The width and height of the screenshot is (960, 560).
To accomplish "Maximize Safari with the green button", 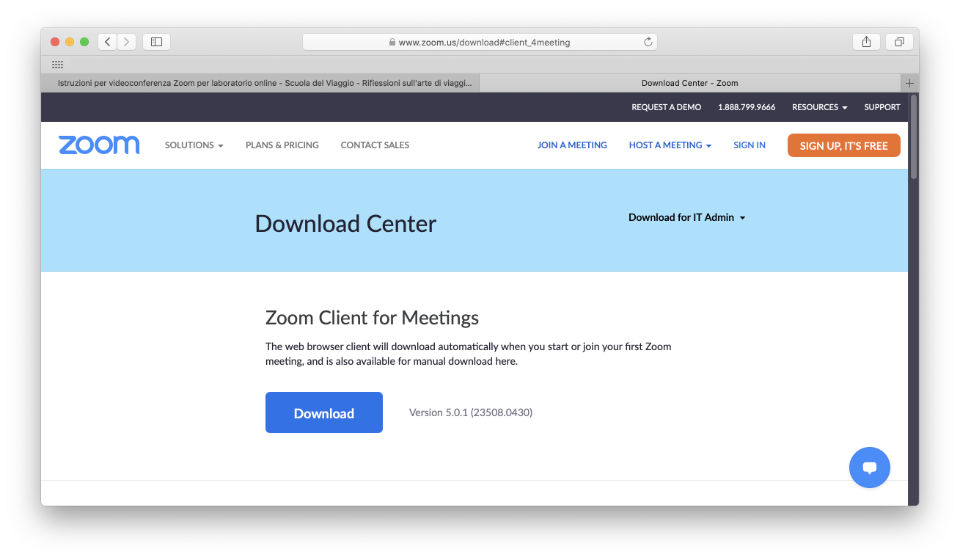I will point(84,42).
